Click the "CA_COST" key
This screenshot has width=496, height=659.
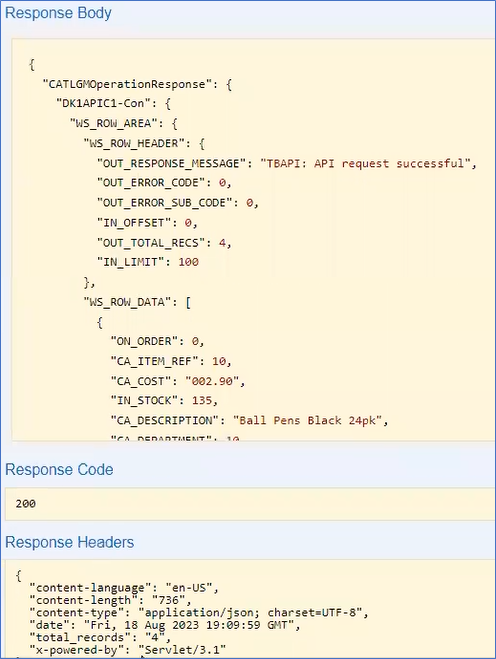(140, 381)
